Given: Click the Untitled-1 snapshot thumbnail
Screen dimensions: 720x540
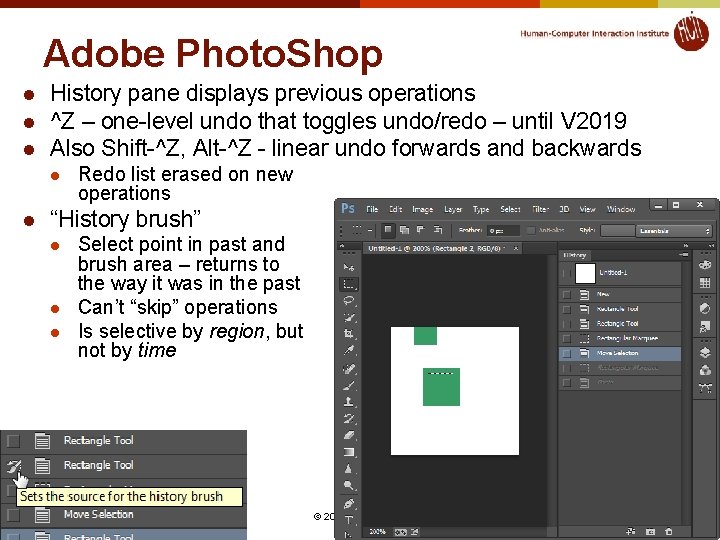Looking at the screenshot, I should [585, 273].
